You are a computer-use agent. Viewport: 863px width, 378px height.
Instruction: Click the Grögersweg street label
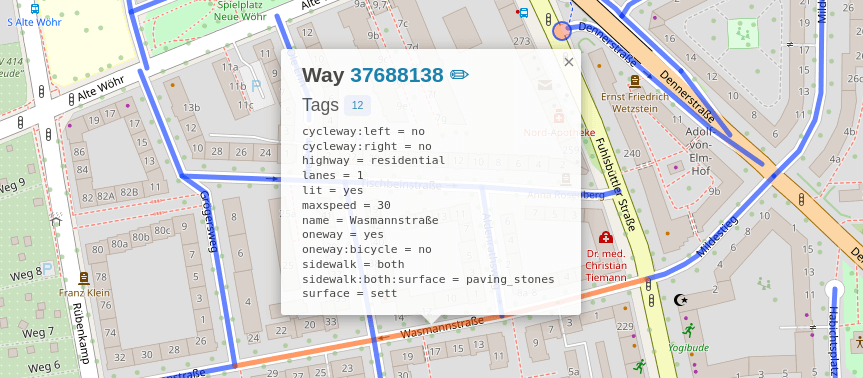208,221
